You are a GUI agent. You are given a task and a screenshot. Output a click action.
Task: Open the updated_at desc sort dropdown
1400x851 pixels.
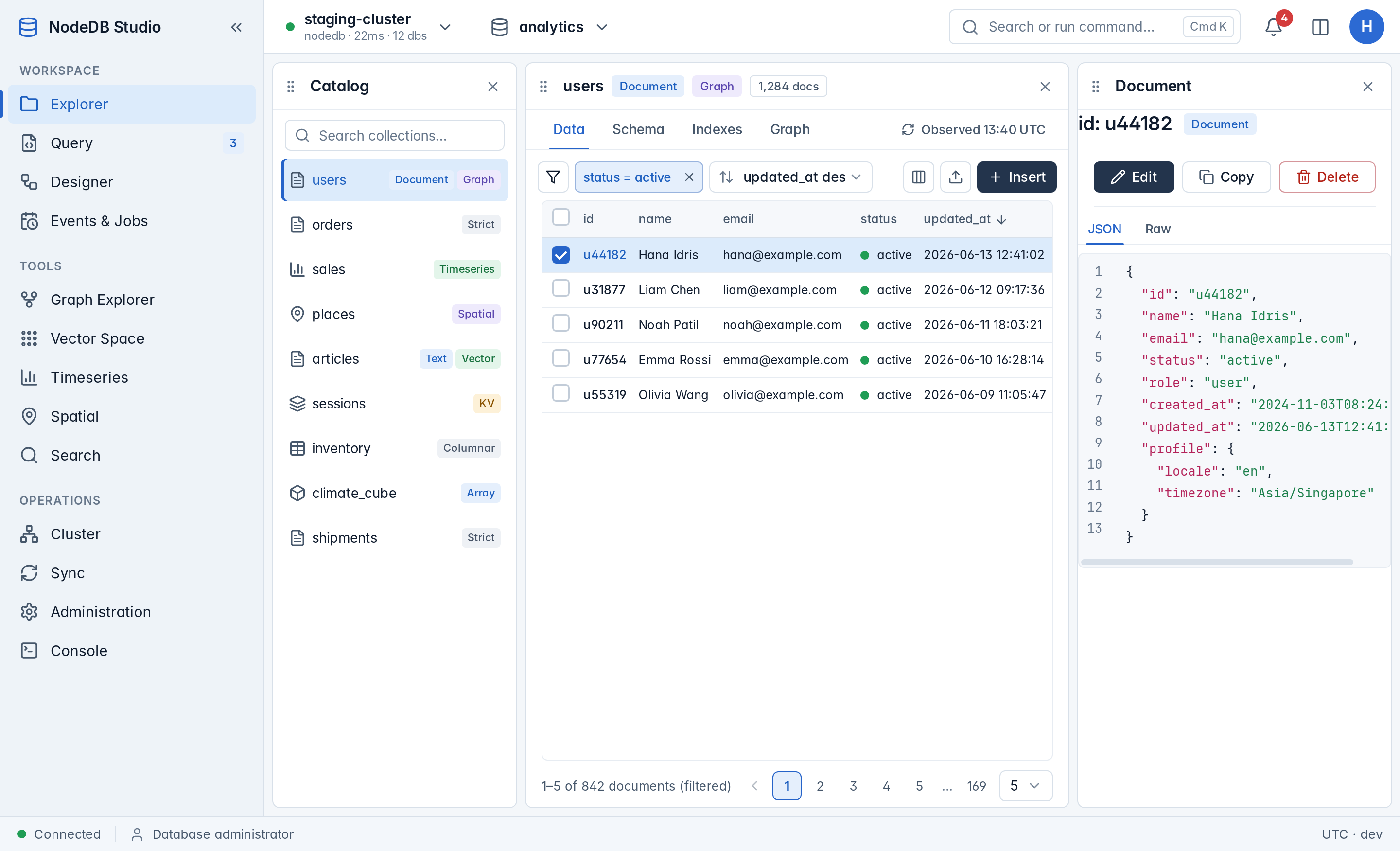pyautogui.click(x=790, y=177)
